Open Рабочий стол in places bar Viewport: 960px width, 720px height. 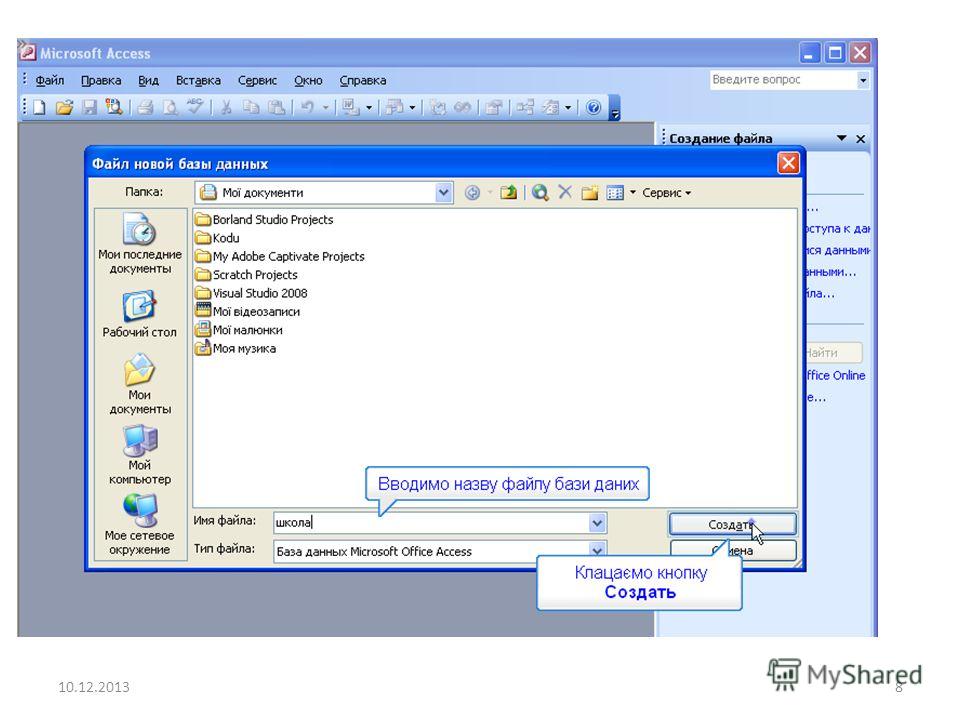140,315
